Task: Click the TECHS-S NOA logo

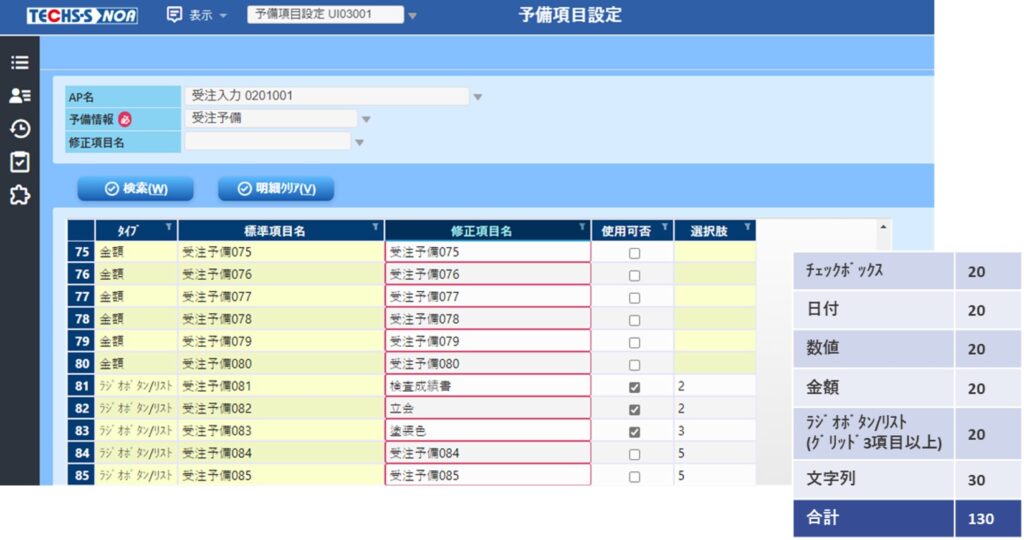Action: 82,16
